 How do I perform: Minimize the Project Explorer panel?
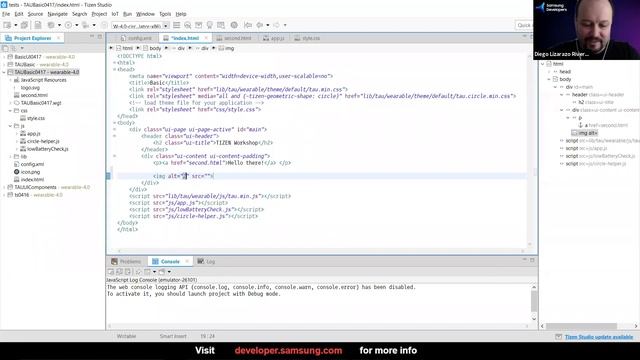92,37
